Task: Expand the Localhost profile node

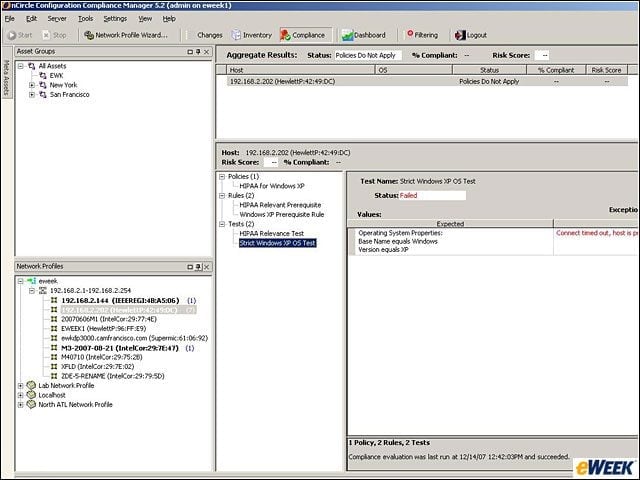Action: [20, 395]
